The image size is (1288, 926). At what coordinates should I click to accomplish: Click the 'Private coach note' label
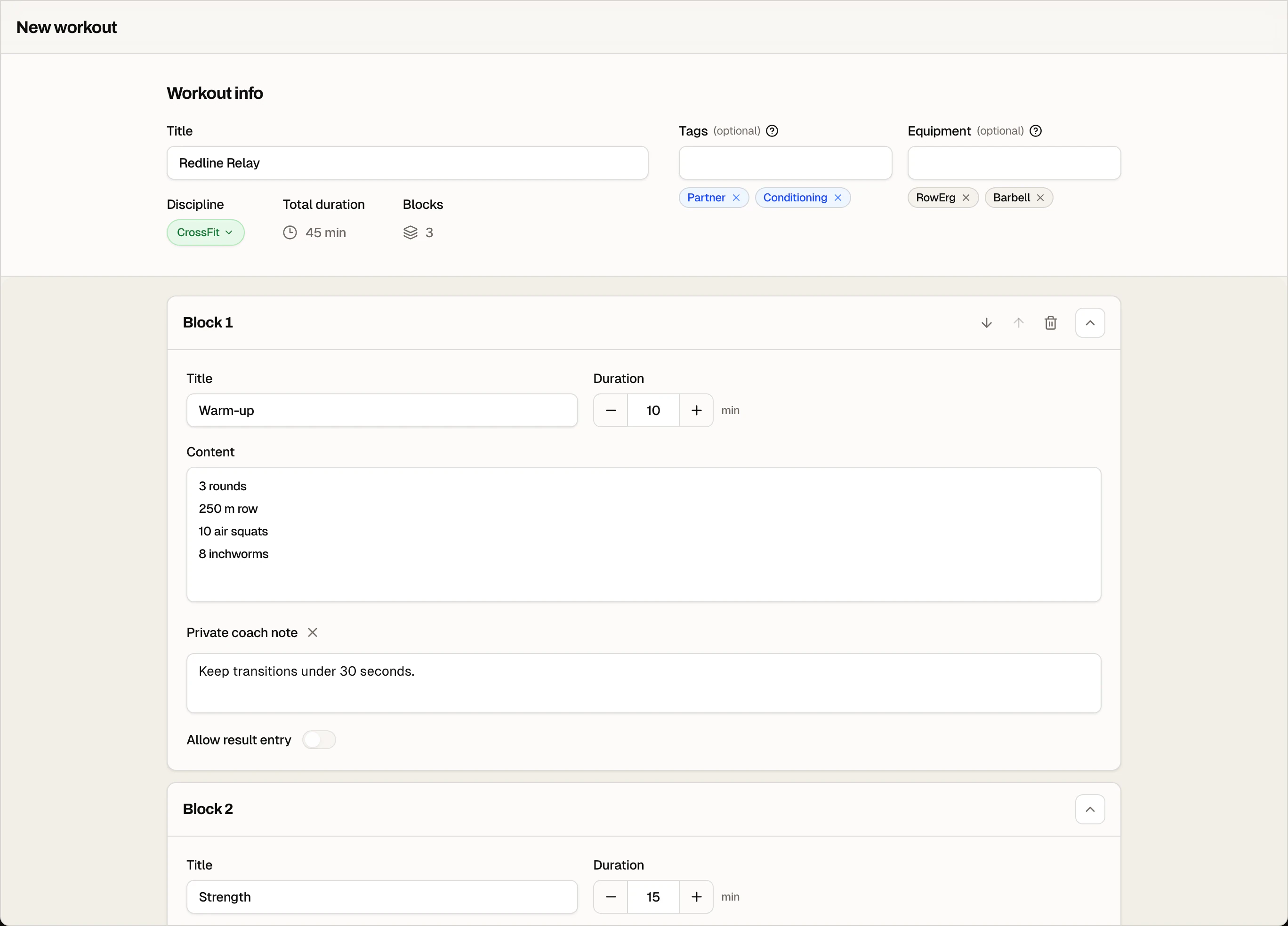coord(242,632)
